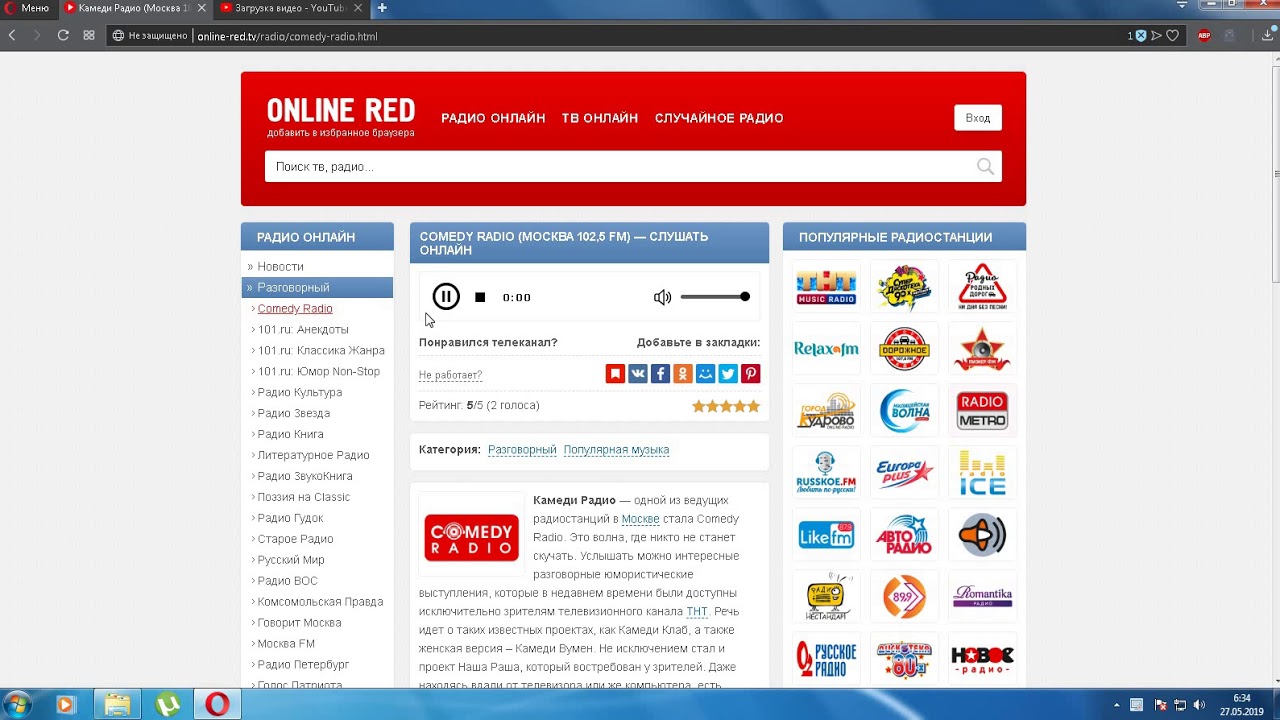
Task: Open the Новости sidebar category
Action: click(280, 267)
